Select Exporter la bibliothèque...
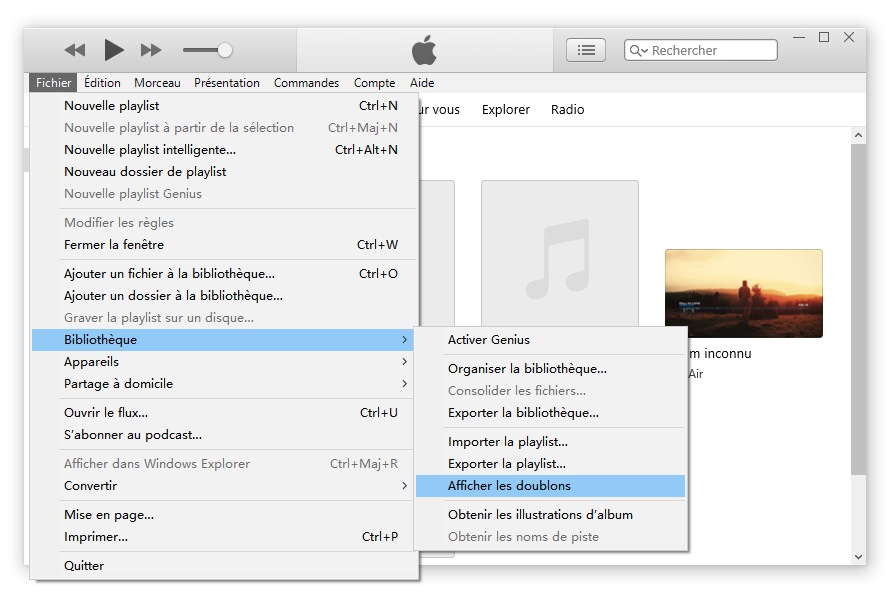Screen dimensions: 896x603 [550, 413]
